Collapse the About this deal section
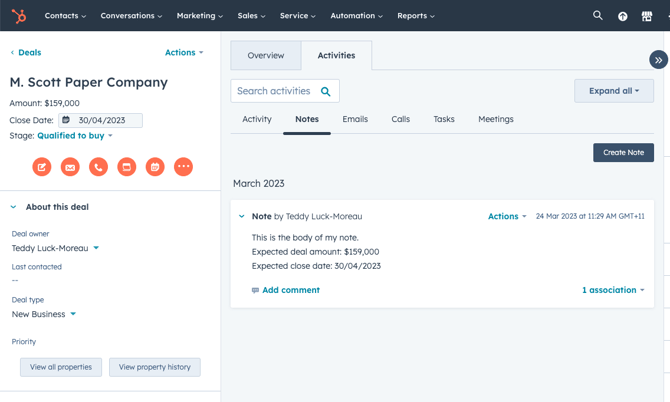 click(x=14, y=207)
